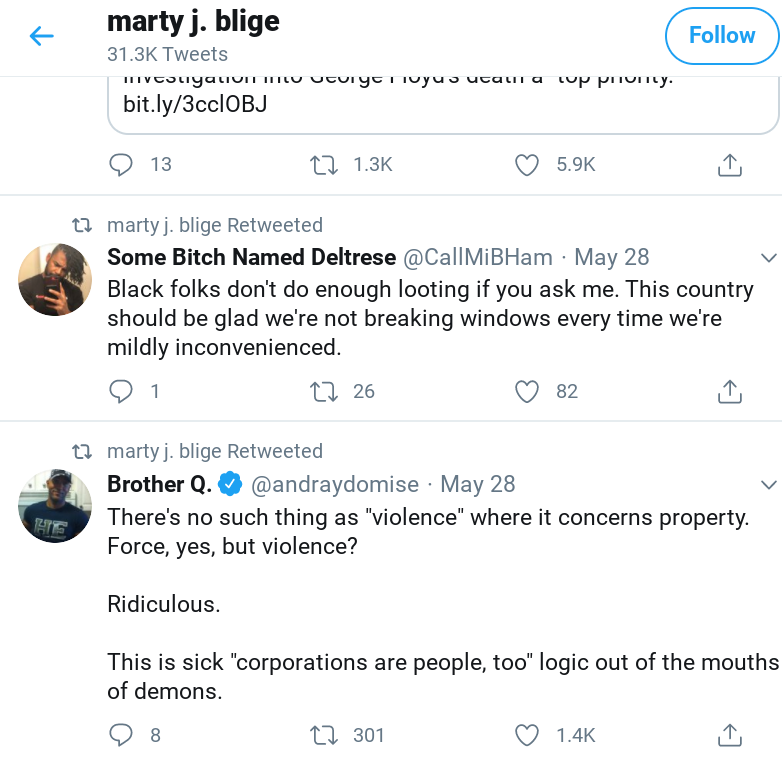Image resolution: width=782 pixels, height=762 pixels.
Task: Go back using the arrow icon
Action: click(x=41, y=37)
